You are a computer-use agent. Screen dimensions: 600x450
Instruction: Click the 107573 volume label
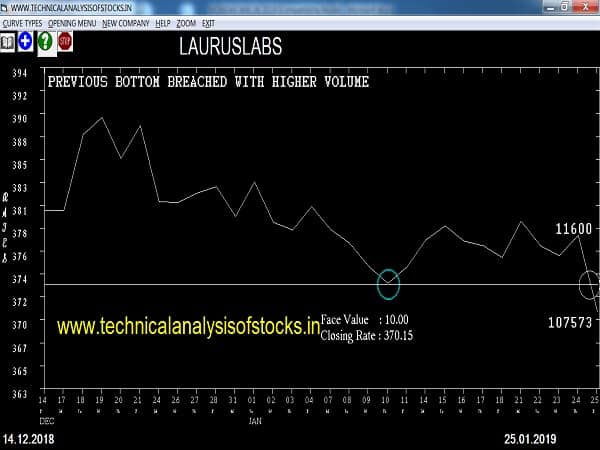point(571,323)
